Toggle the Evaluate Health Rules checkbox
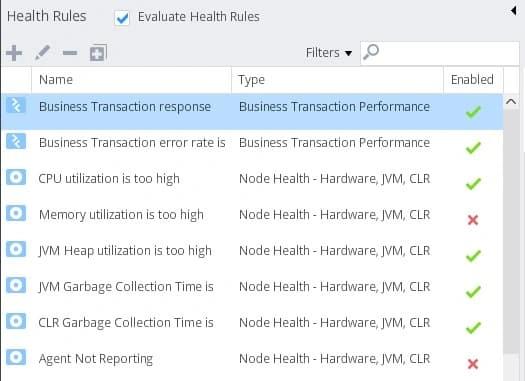The image size is (525, 381). (x=122, y=18)
